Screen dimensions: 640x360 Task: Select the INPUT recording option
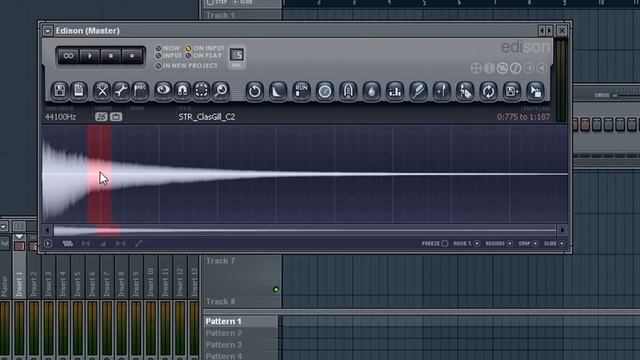[169, 56]
